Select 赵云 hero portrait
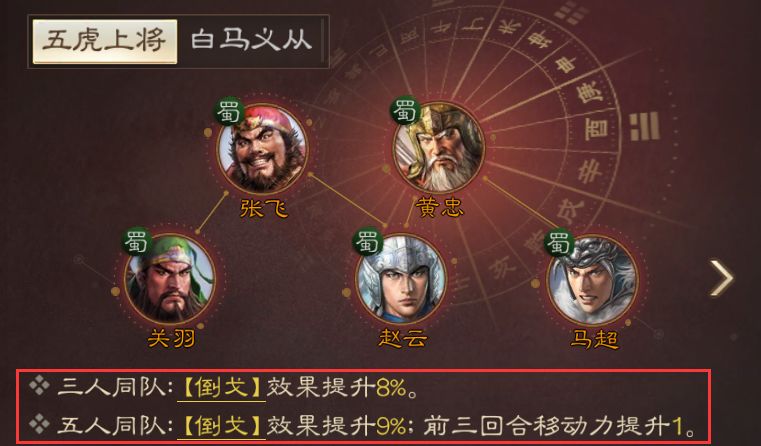Screen dimensions: 761x446 tap(401, 278)
